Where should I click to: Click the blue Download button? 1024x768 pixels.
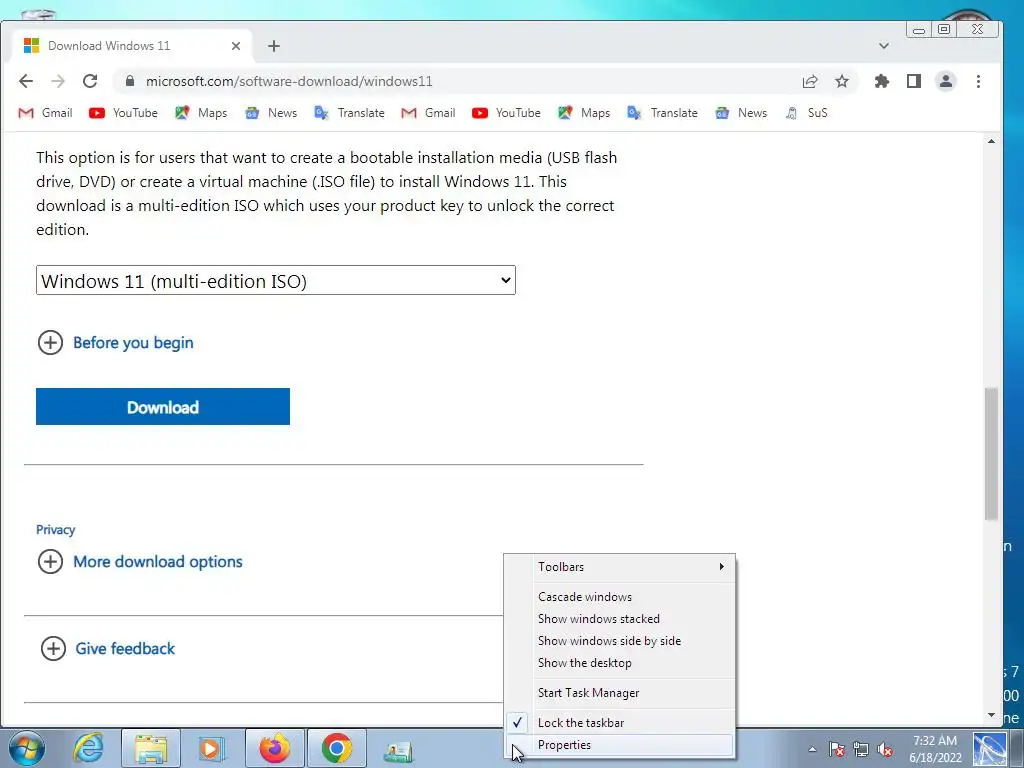[163, 407]
